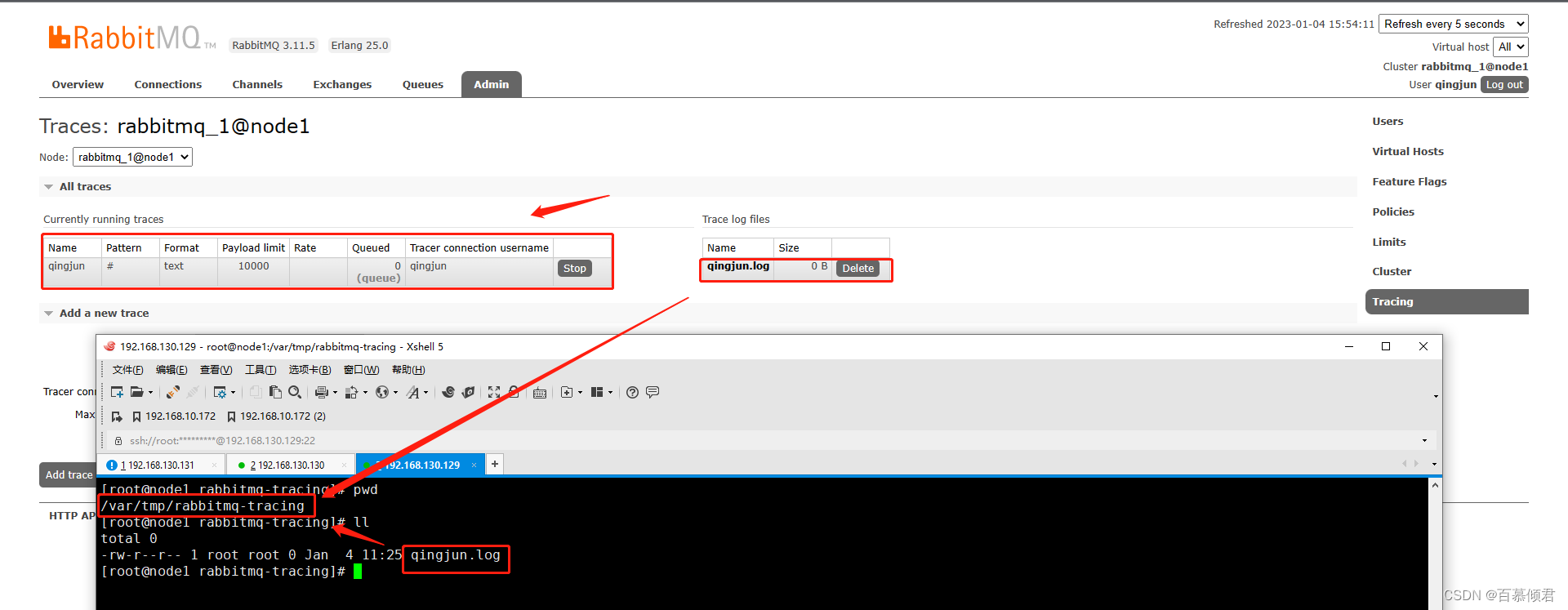Open the 文件(F) menu in Xshell

127,370
